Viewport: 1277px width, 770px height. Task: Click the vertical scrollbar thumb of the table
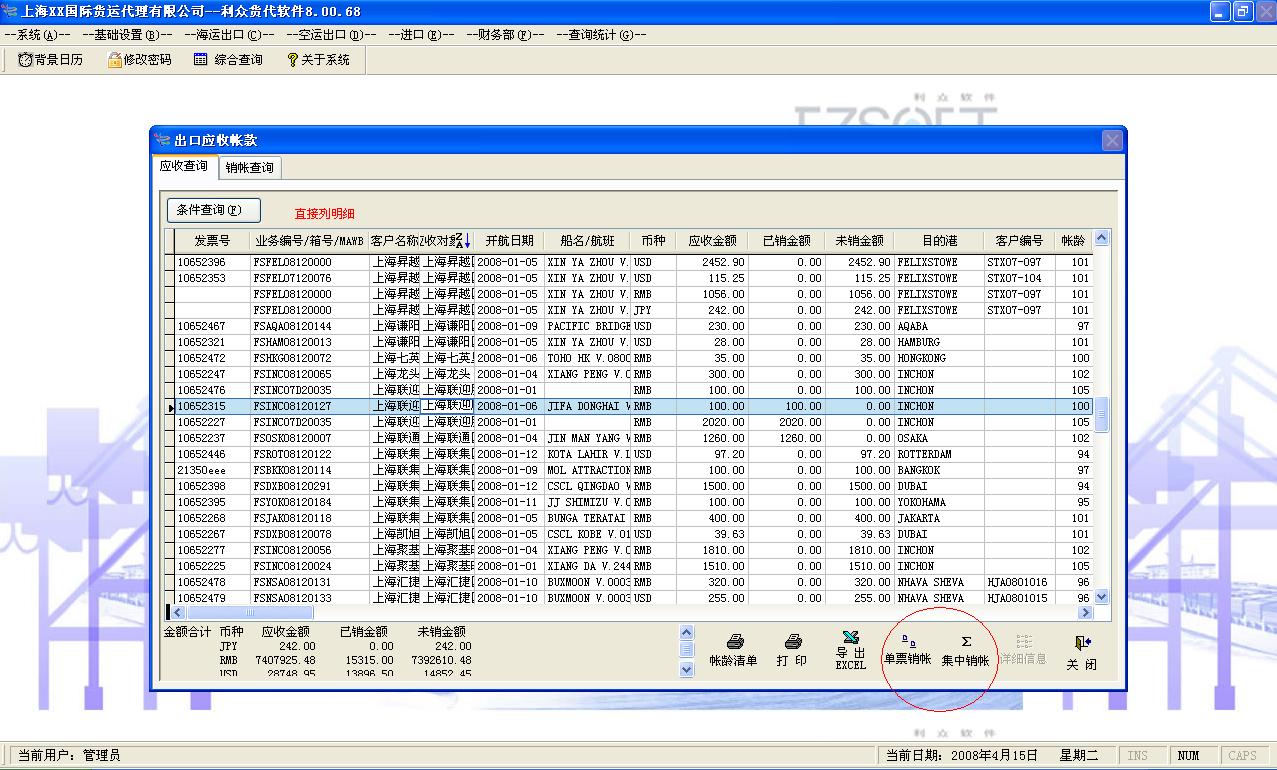[1102, 414]
